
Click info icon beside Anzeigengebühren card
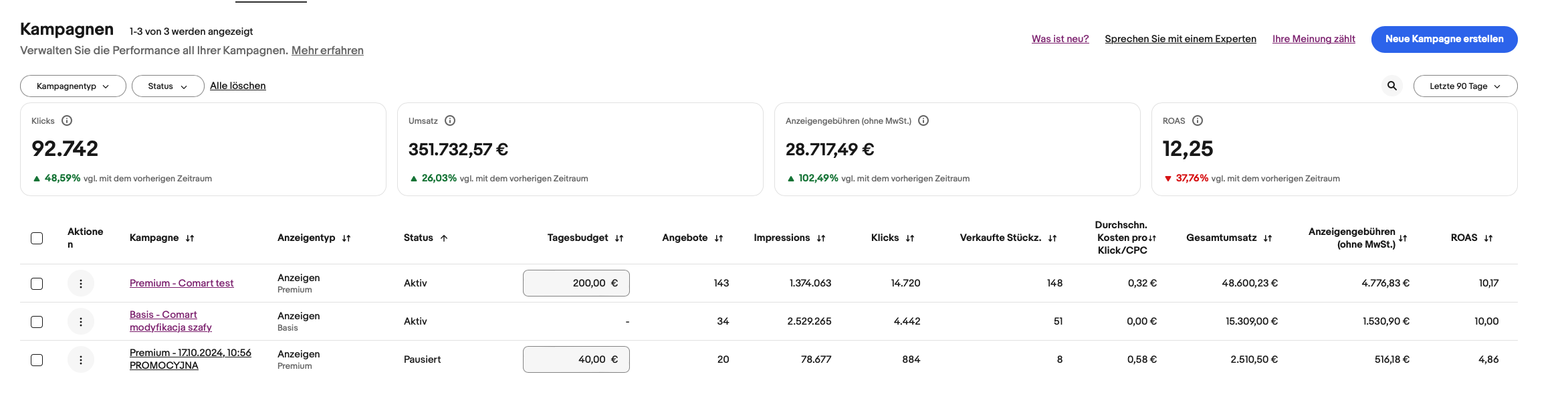click(923, 120)
